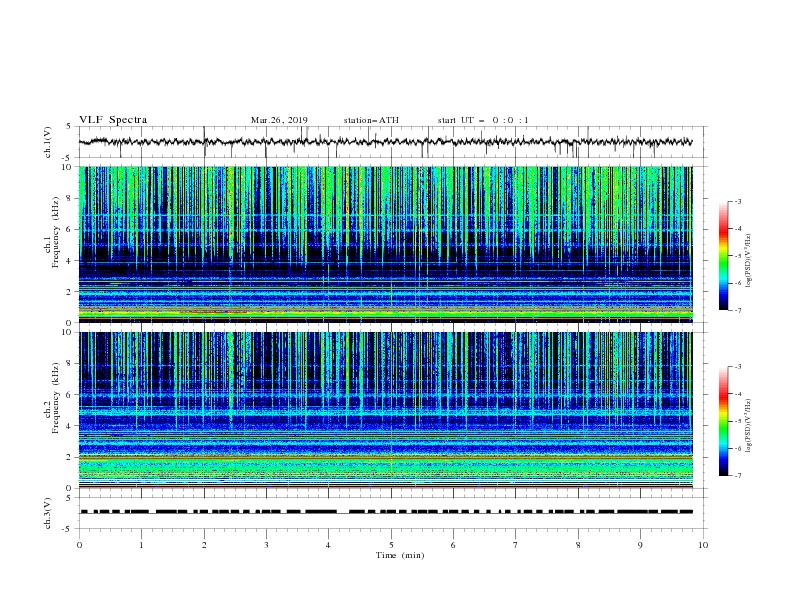The image size is (792, 612).
Task: Click the "station=ATH" header label
Action: [371, 120]
